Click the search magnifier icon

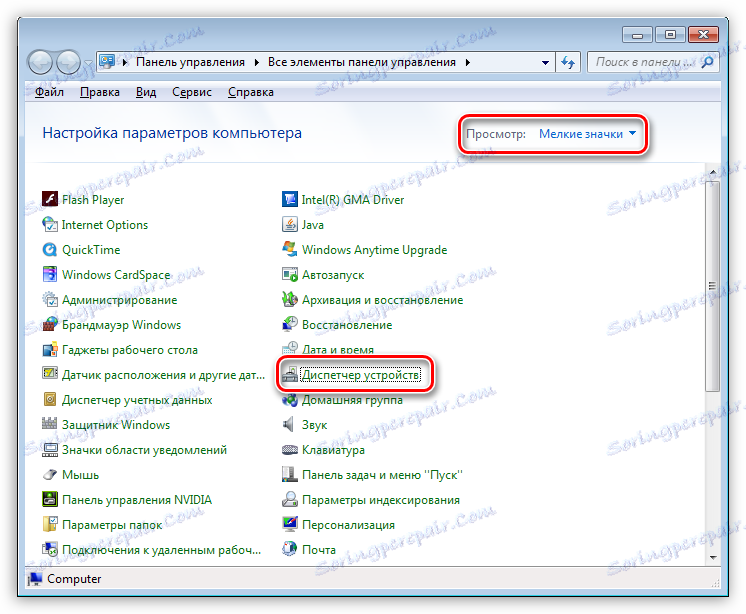pos(707,62)
